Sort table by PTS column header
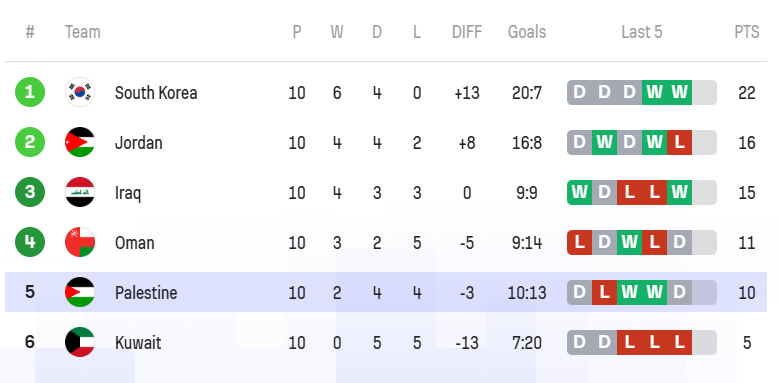The height and width of the screenshot is (383, 780). pos(747,32)
